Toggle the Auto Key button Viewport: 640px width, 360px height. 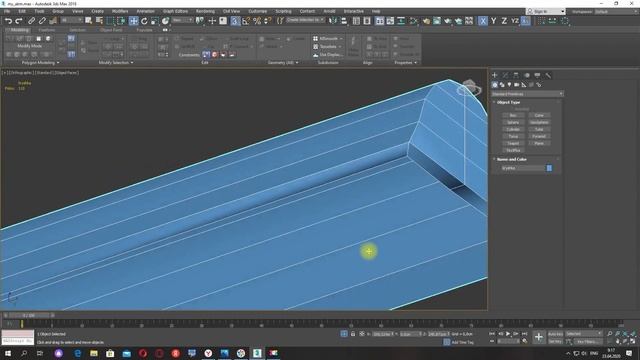pos(555,334)
